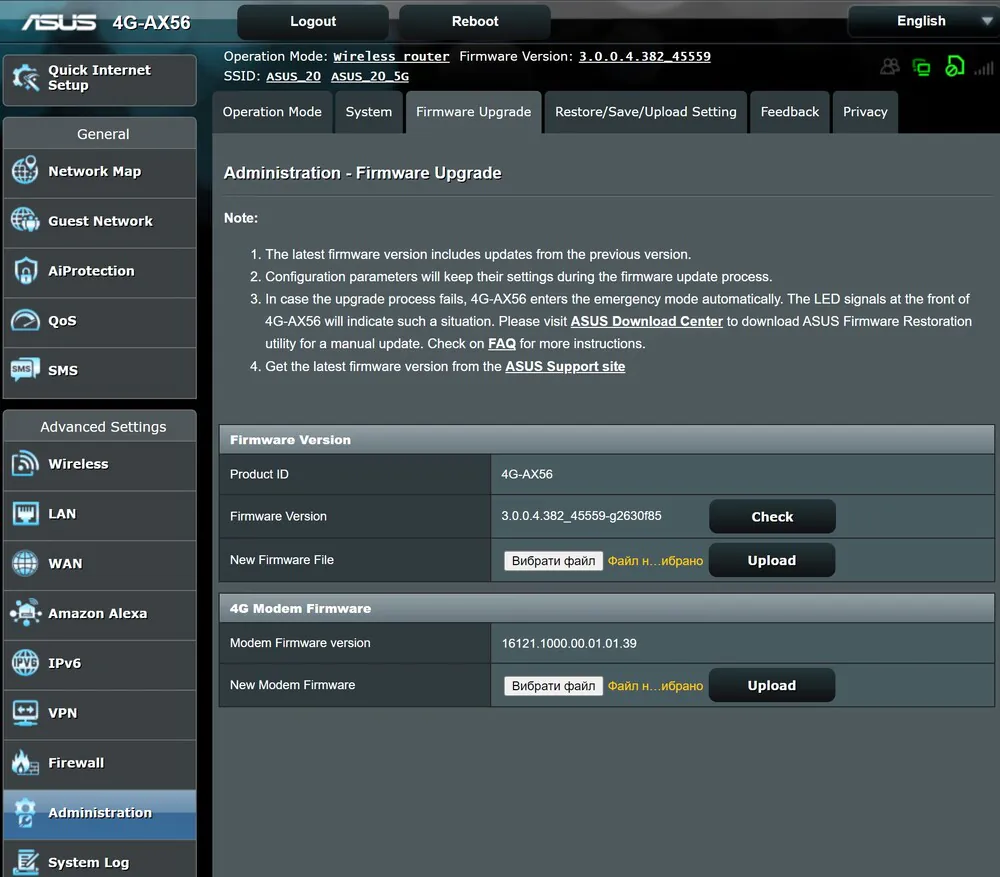Click the green USB/internet status icon
The image size is (1000, 877).
tap(954, 66)
